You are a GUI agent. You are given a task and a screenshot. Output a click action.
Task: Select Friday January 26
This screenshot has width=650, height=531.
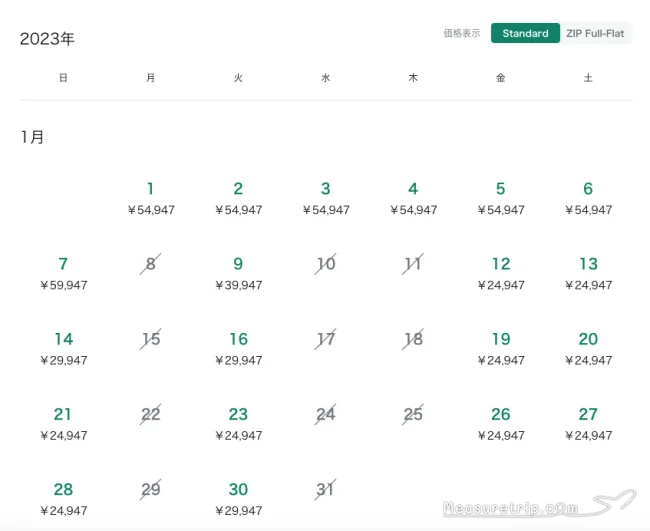(x=501, y=424)
